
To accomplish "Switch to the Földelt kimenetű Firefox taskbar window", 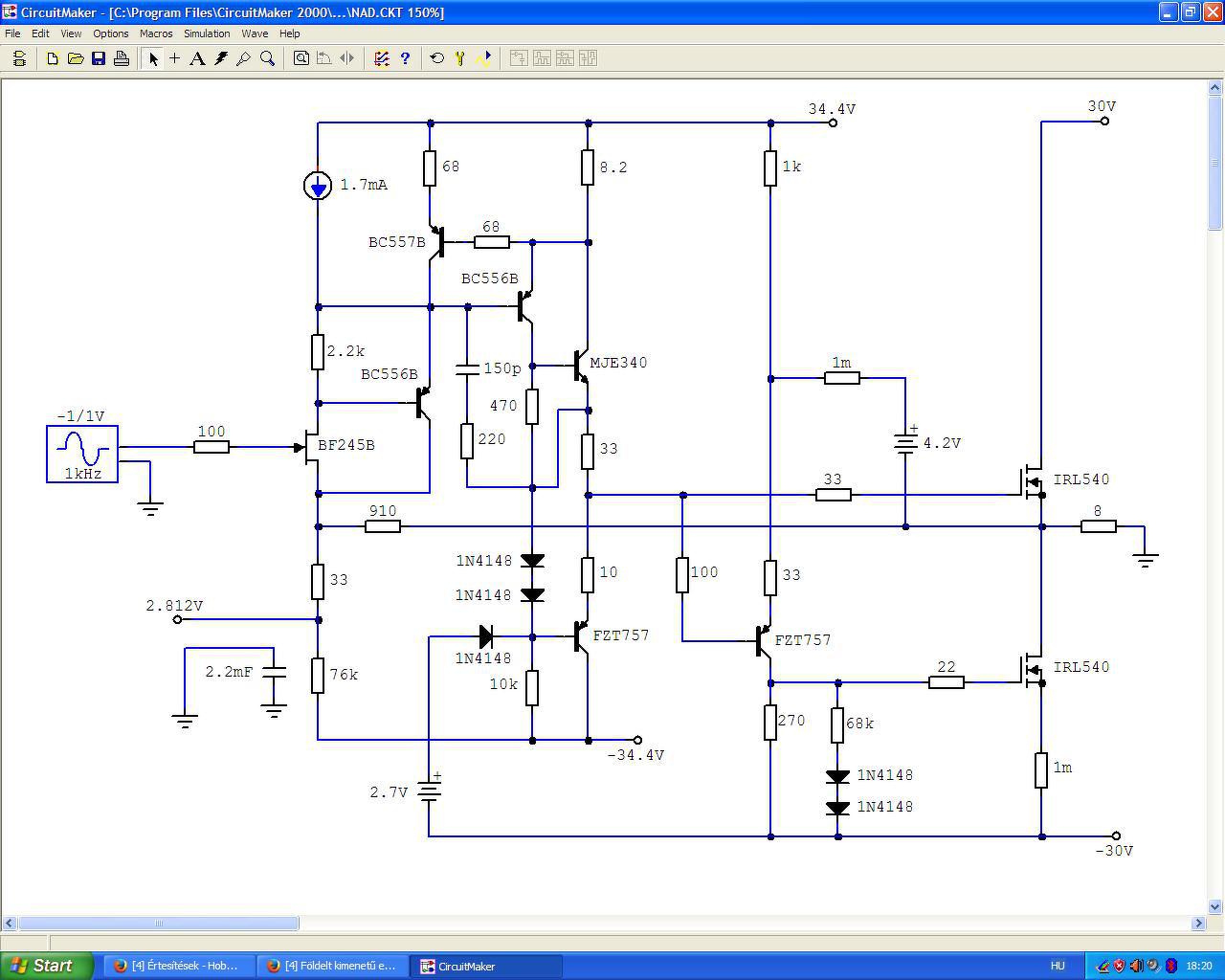I will pyautogui.click(x=332, y=966).
